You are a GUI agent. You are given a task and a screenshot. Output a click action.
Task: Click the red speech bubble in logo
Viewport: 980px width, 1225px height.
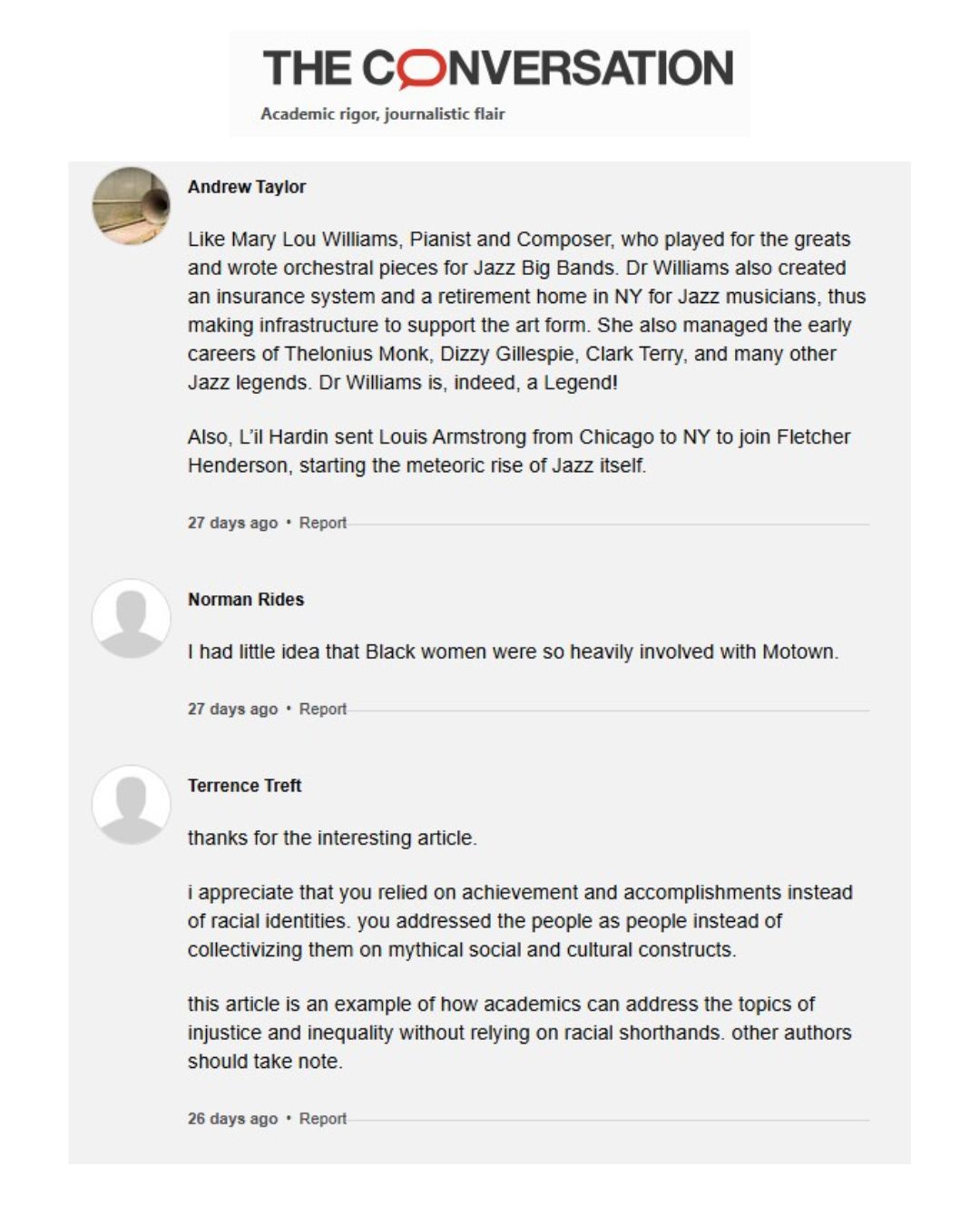(423, 69)
